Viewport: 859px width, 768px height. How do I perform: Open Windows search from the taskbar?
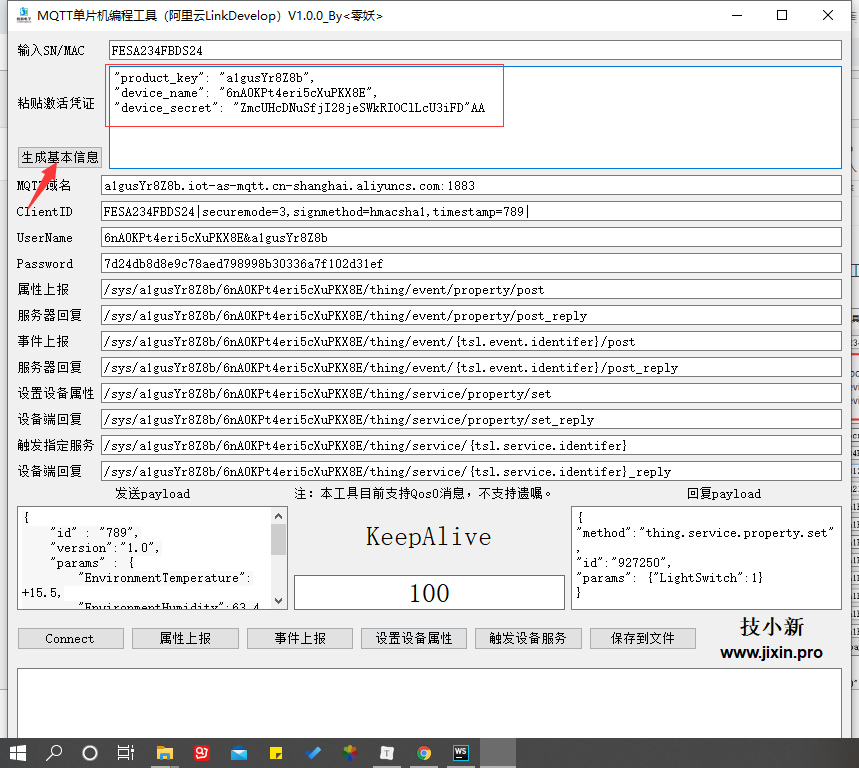coord(54,753)
